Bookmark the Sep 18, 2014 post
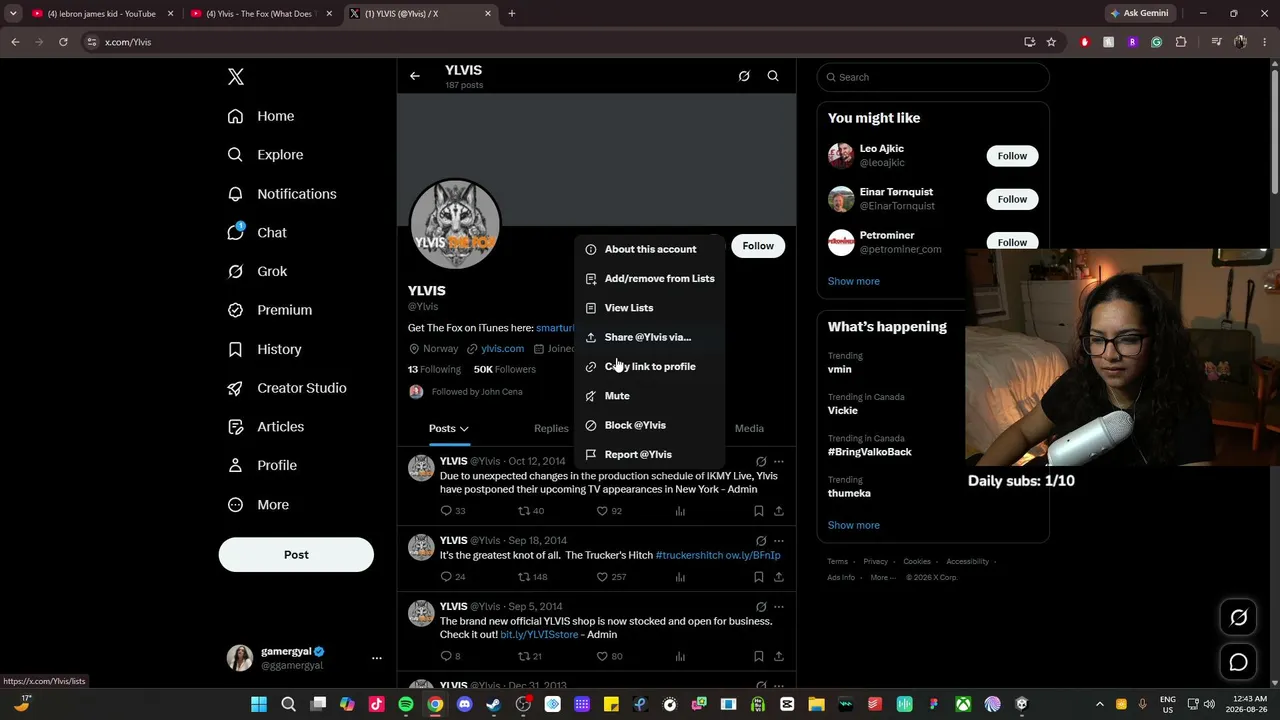Image resolution: width=1280 pixels, height=720 pixels. click(x=759, y=577)
